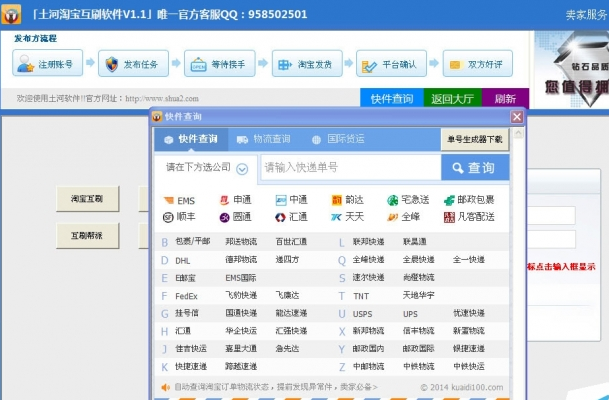Choose 中铁快运 company link
609x400 pixels.
coord(469,366)
